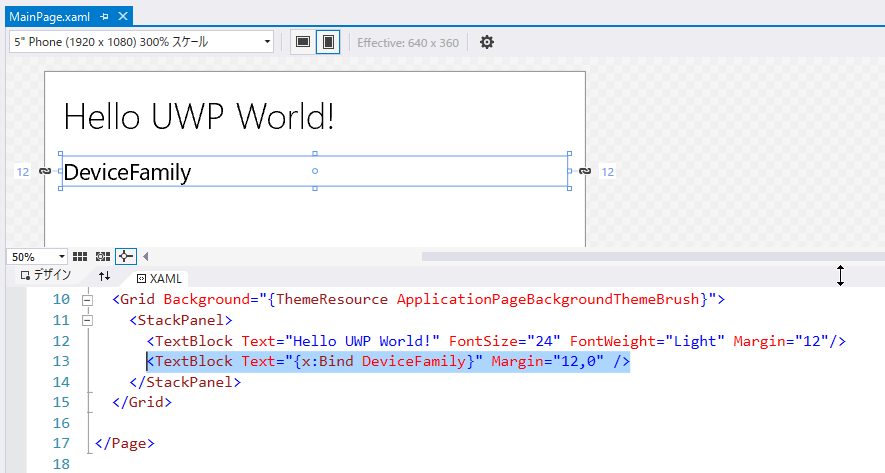Viewport: 885px width, 473px height.
Task: Toggle snapping to gridlines
Action: (x=103, y=257)
